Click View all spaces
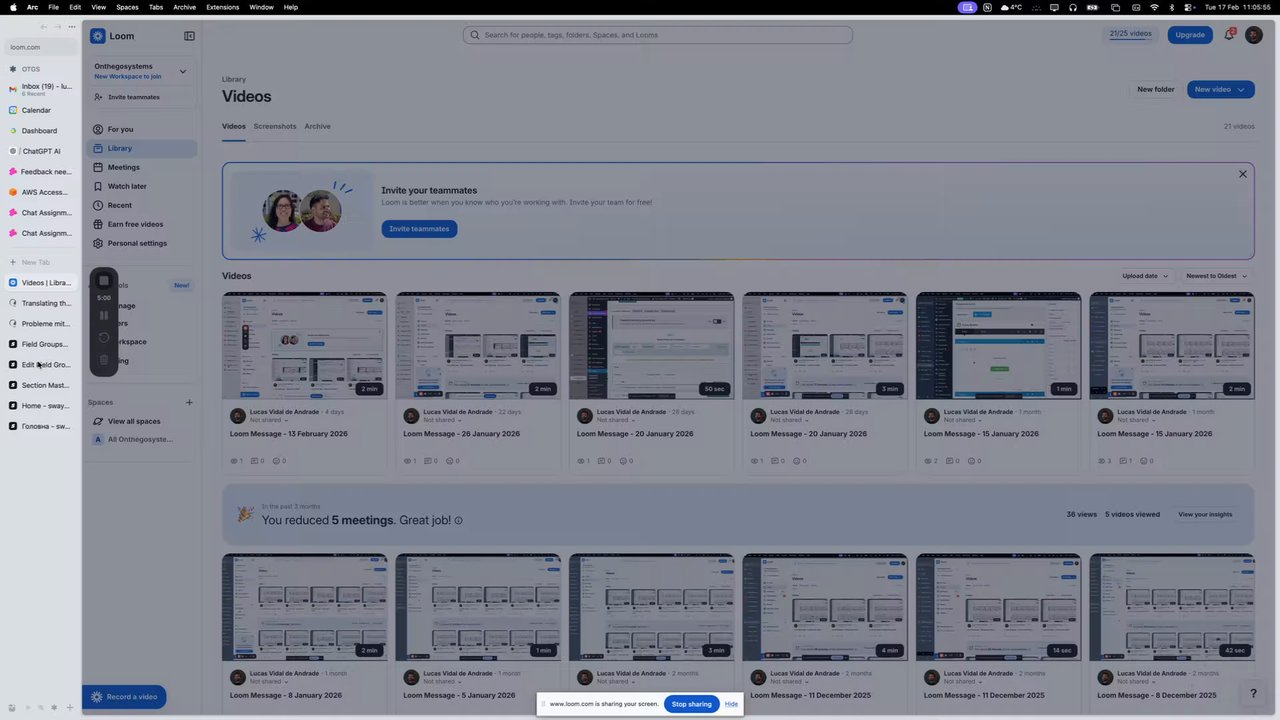Image resolution: width=1280 pixels, height=720 pixels. click(134, 421)
